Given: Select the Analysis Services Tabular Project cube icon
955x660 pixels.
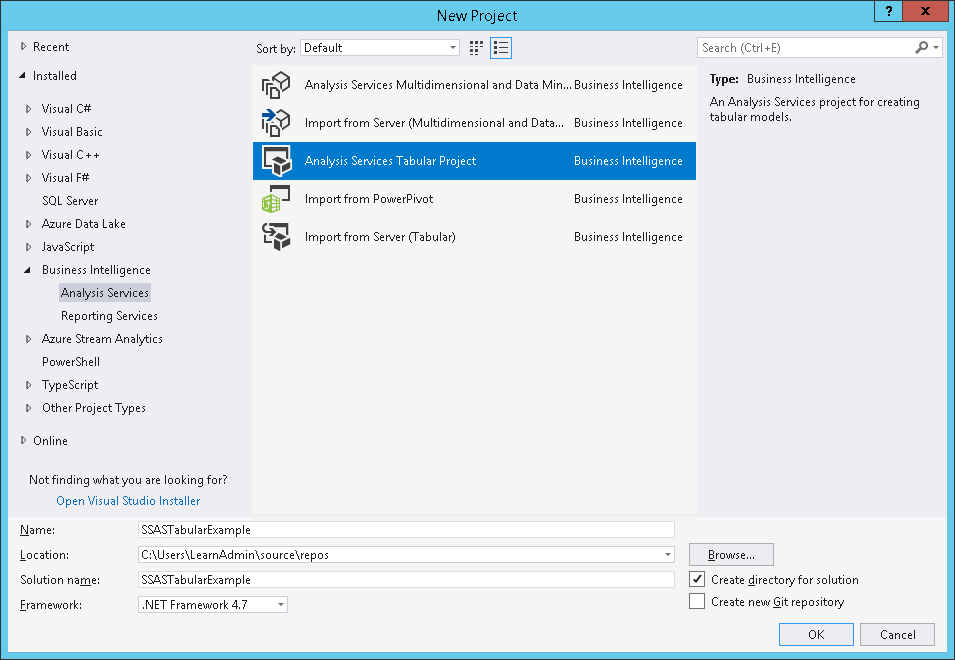Looking at the screenshot, I should tap(276, 160).
